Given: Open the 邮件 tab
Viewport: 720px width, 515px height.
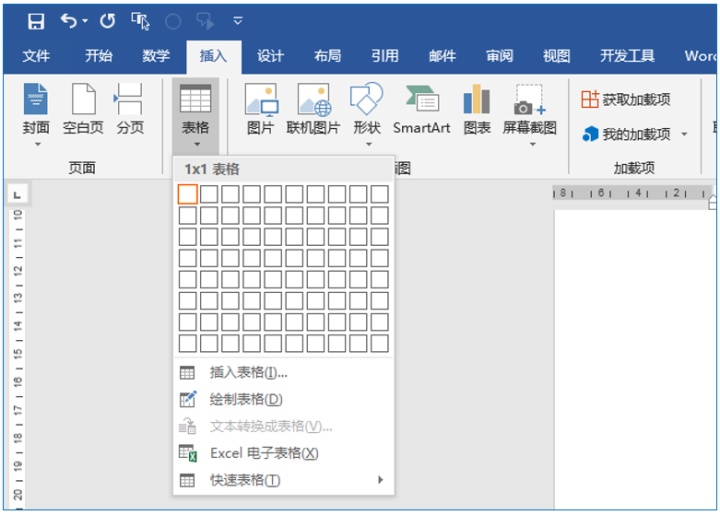Looking at the screenshot, I should [x=442, y=56].
